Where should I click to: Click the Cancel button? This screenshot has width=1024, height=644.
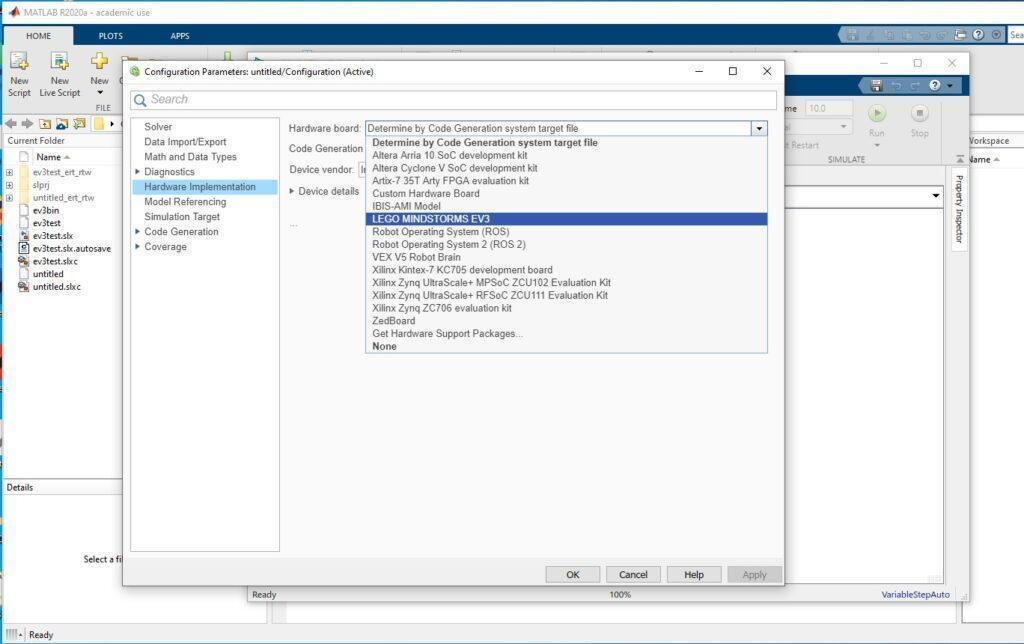coord(633,575)
